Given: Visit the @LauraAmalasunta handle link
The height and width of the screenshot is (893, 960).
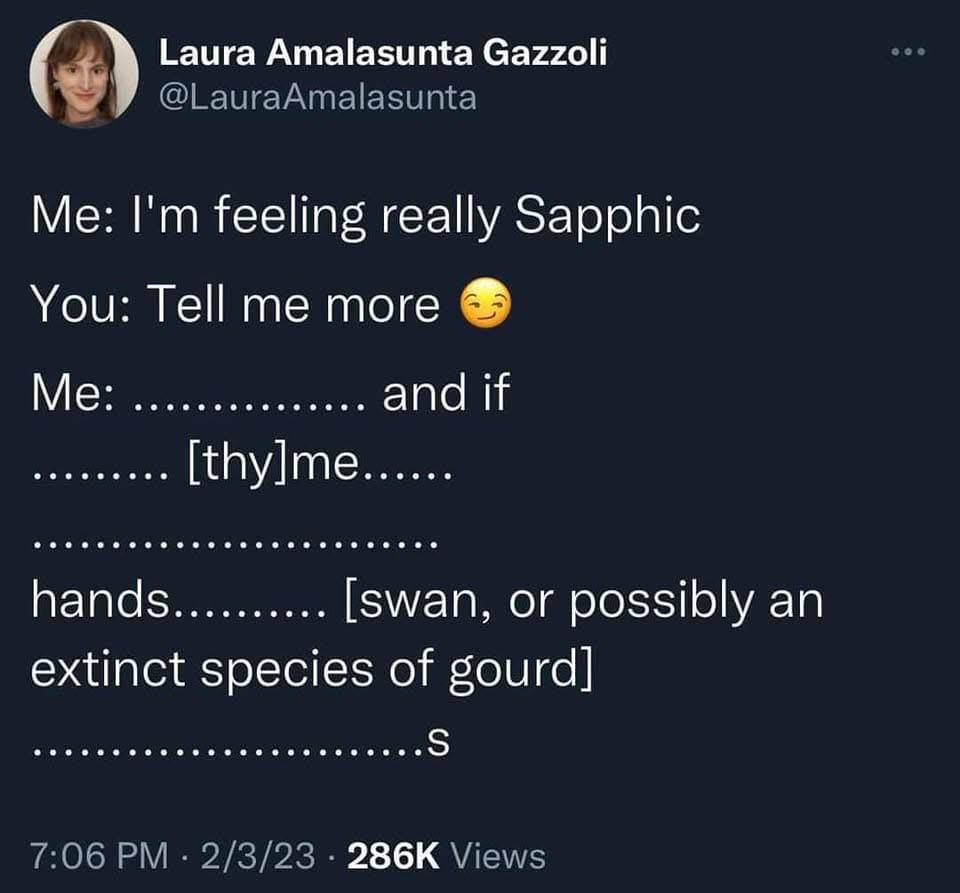Looking at the screenshot, I should [x=318, y=98].
